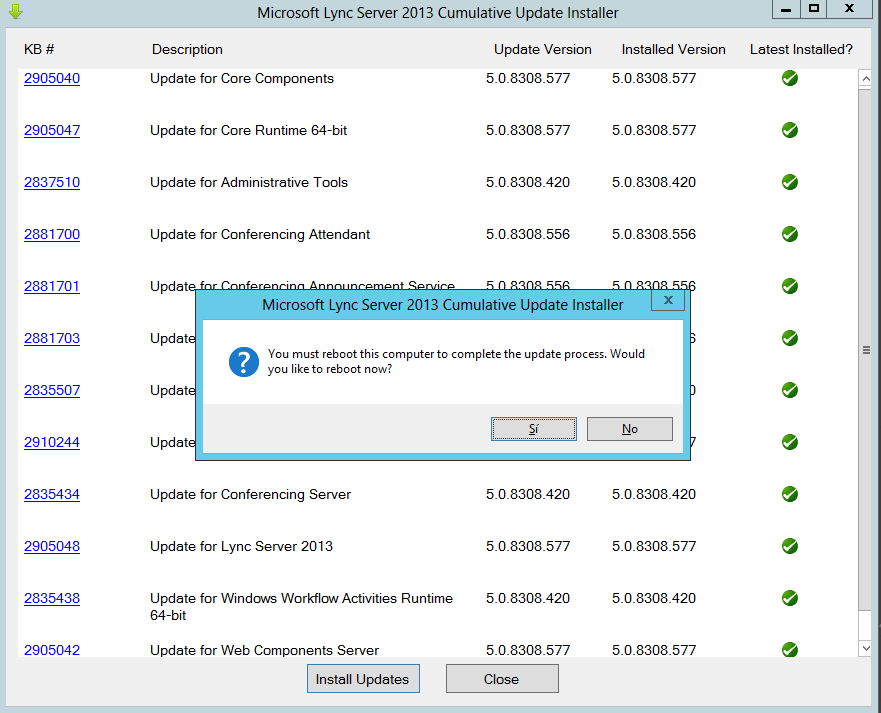Decline the reboot by clicking No
This screenshot has width=881, height=713.
click(629, 429)
